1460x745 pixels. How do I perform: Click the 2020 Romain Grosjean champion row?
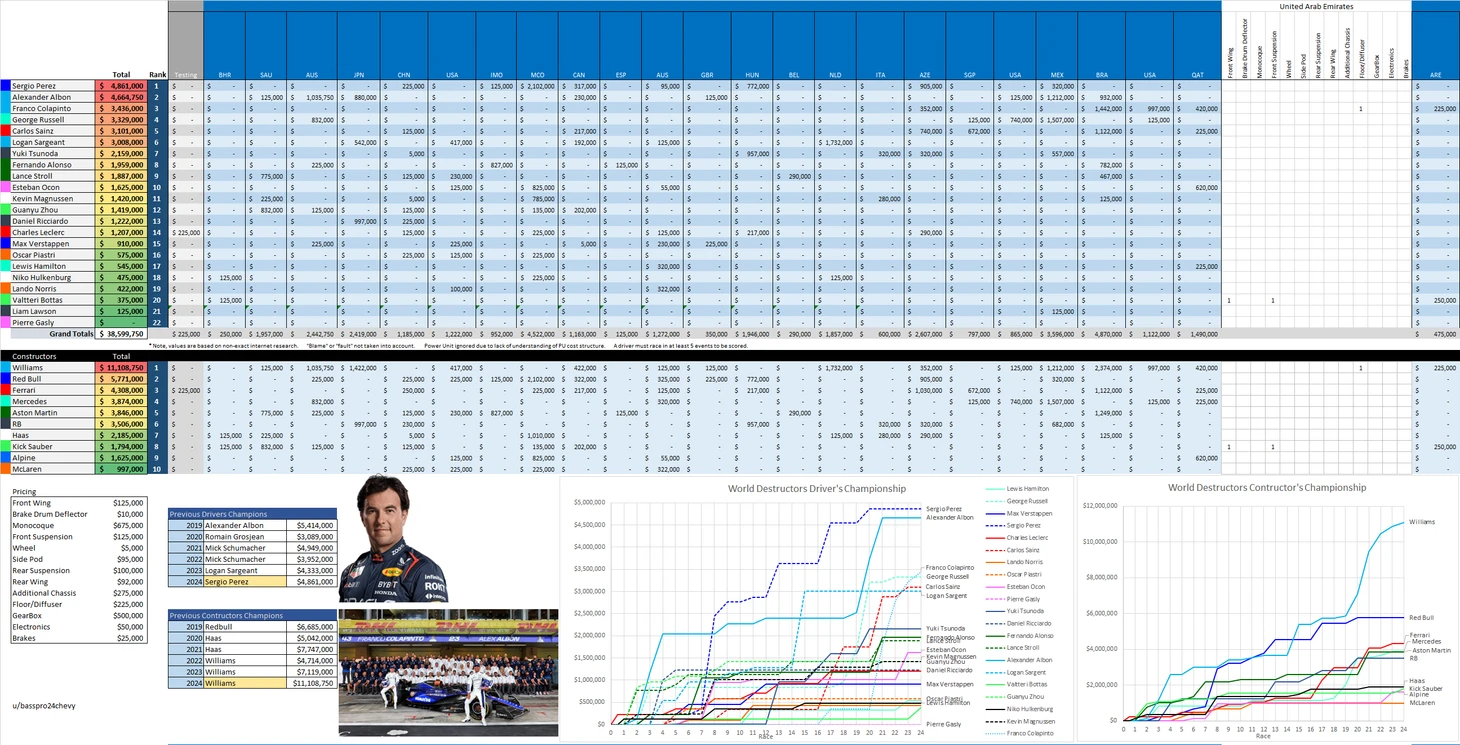point(252,537)
